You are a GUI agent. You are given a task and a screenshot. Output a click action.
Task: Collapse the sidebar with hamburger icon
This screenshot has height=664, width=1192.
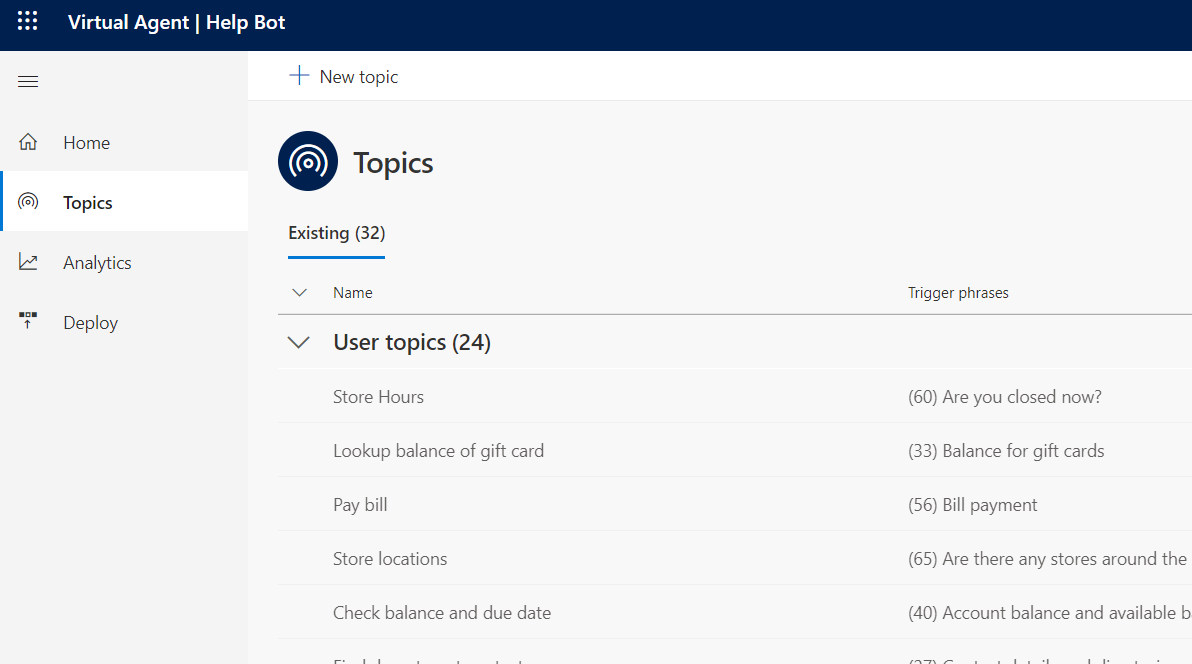click(28, 81)
